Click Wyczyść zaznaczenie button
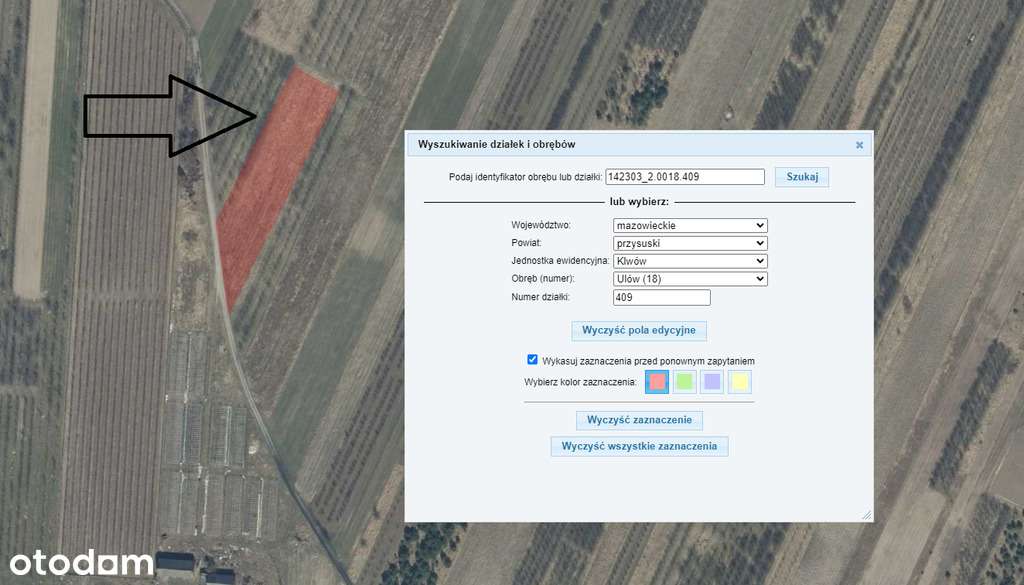The height and width of the screenshot is (585, 1024). (639, 420)
